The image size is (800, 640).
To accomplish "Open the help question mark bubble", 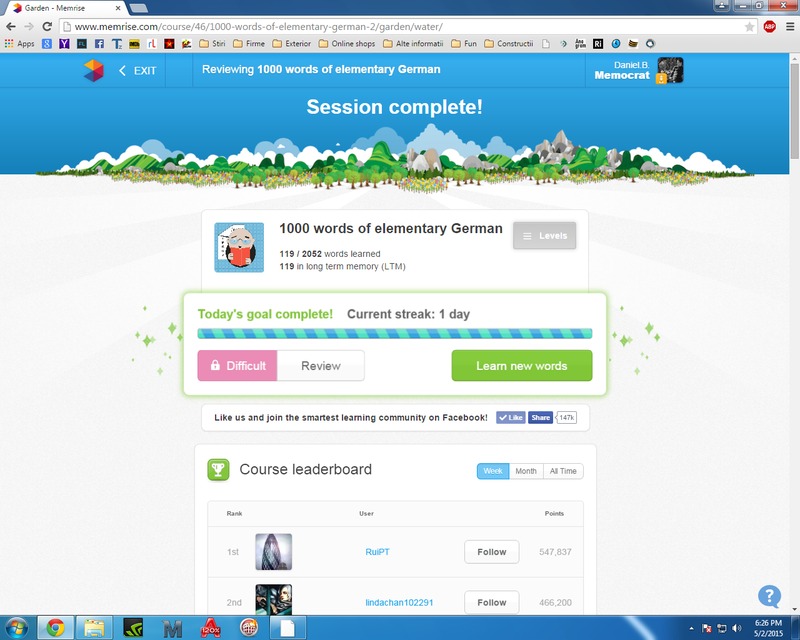I will pos(769,596).
